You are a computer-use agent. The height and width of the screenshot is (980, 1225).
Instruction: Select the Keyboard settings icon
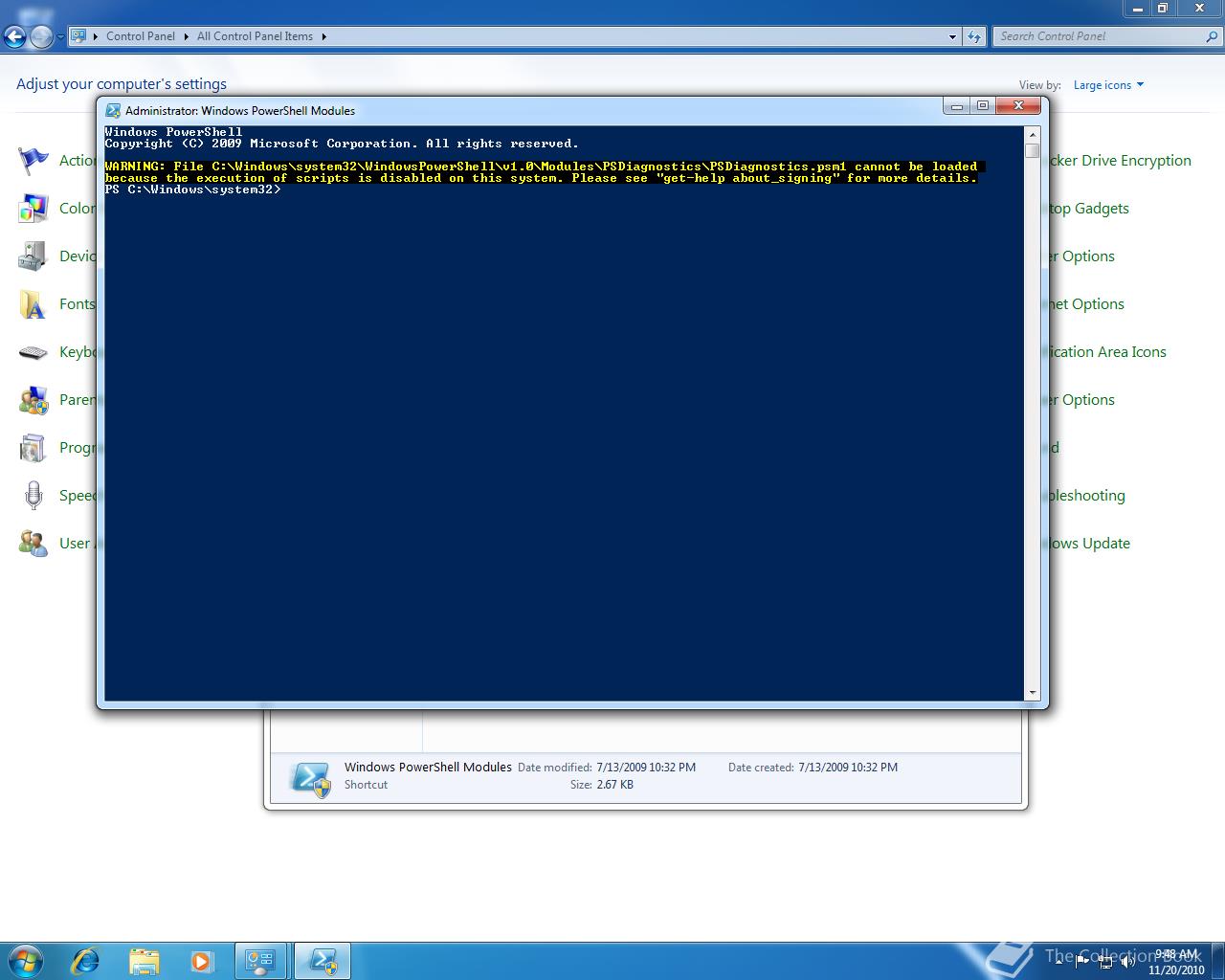33,351
